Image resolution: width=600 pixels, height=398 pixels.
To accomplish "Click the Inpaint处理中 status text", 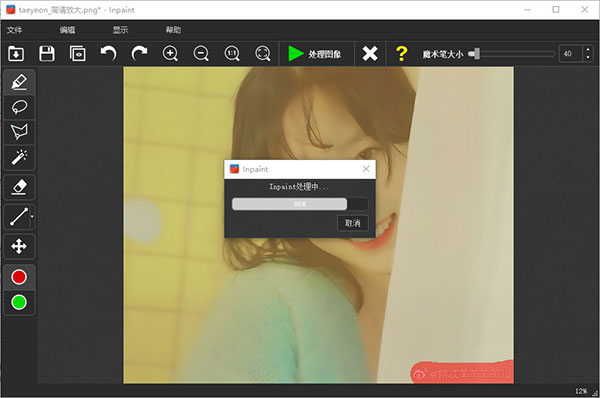I will point(299,187).
